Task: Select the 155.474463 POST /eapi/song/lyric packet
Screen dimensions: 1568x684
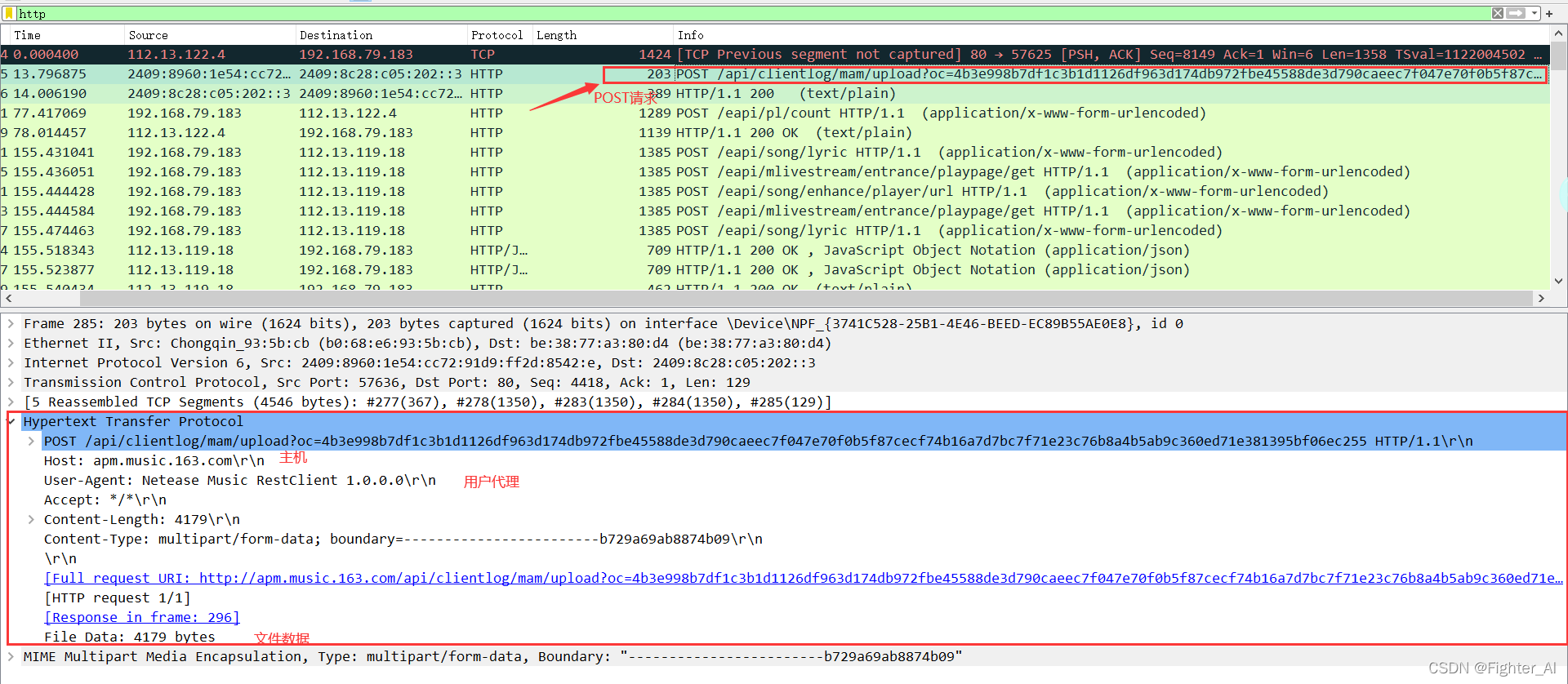Action: coord(774,231)
